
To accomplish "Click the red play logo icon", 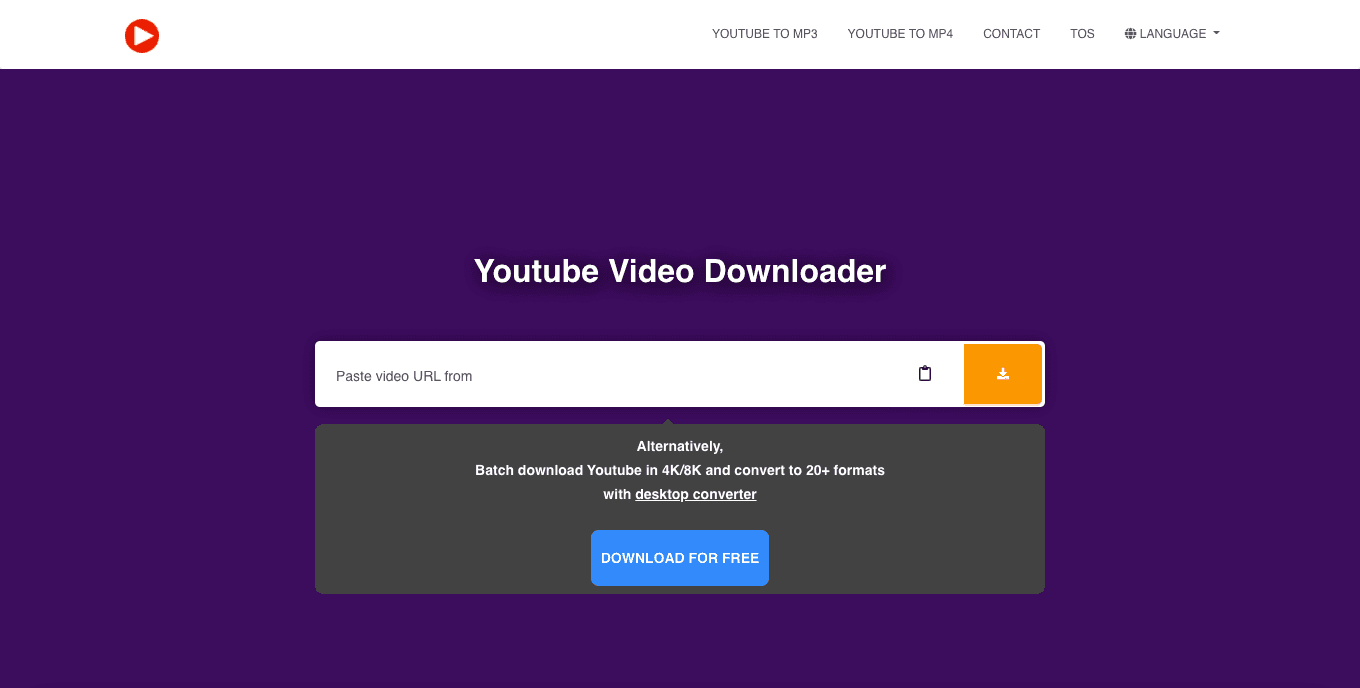I will [x=142, y=35].
